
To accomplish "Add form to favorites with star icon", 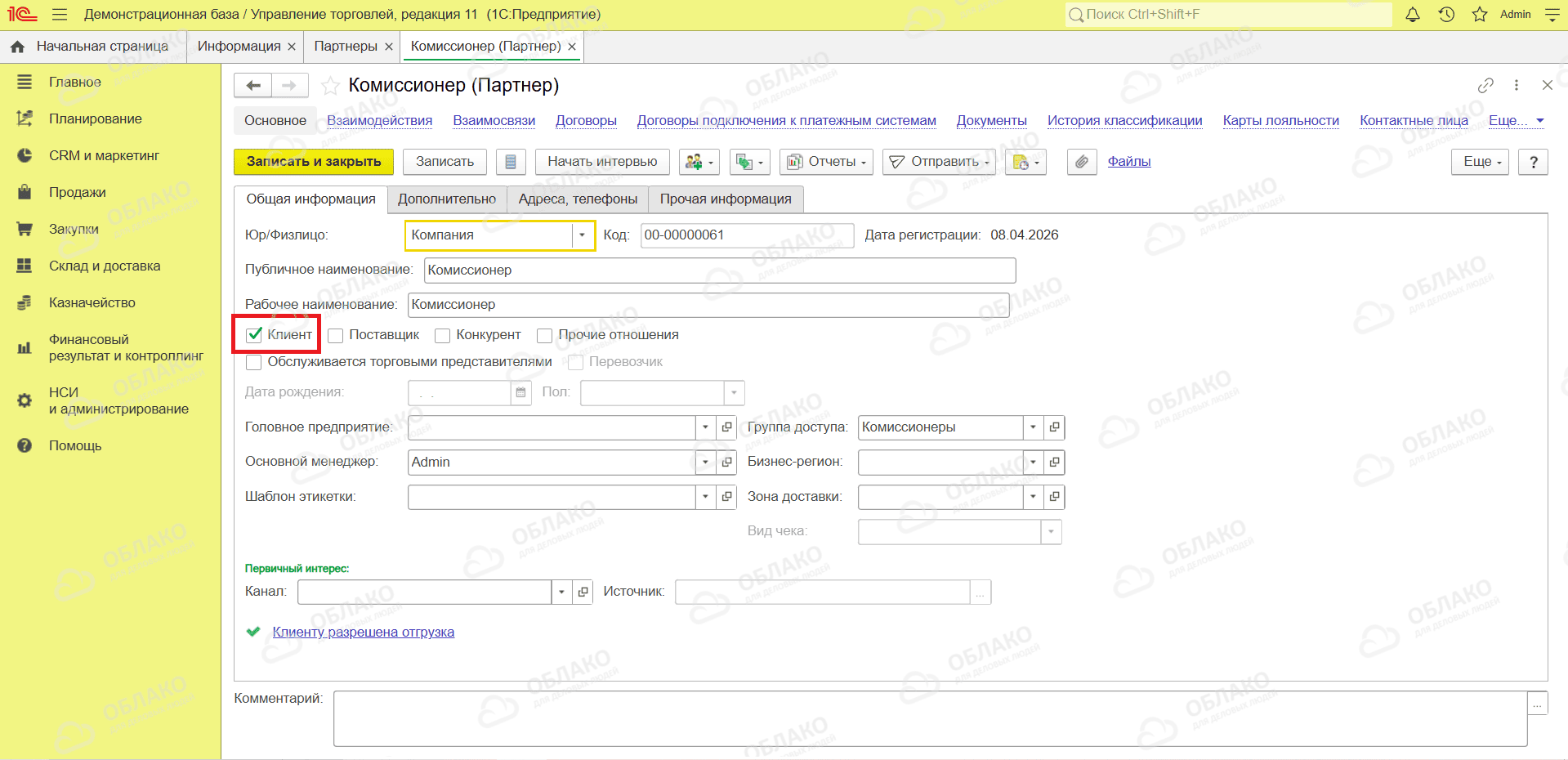I will (330, 86).
